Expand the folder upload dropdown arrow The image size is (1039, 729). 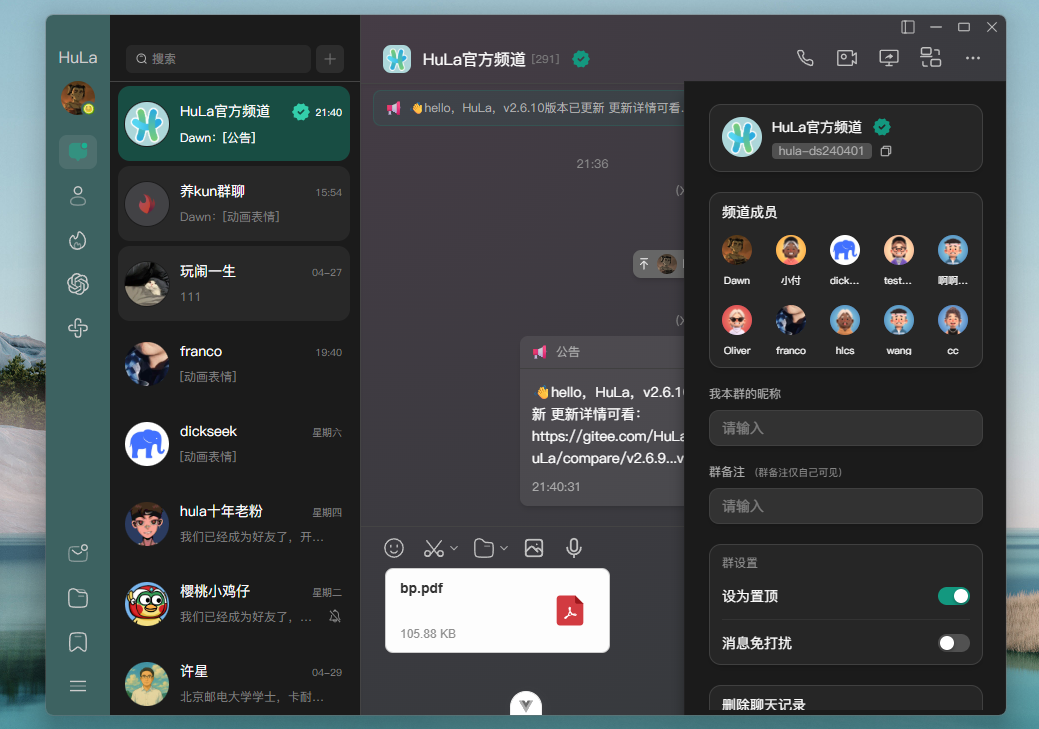click(x=506, y=548)
